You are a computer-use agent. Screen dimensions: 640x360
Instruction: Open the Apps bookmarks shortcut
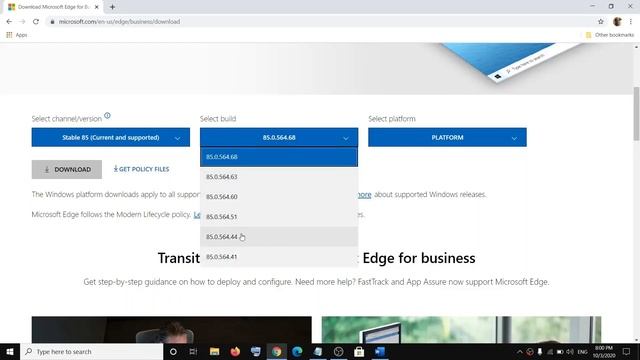(x=17, y=35)
